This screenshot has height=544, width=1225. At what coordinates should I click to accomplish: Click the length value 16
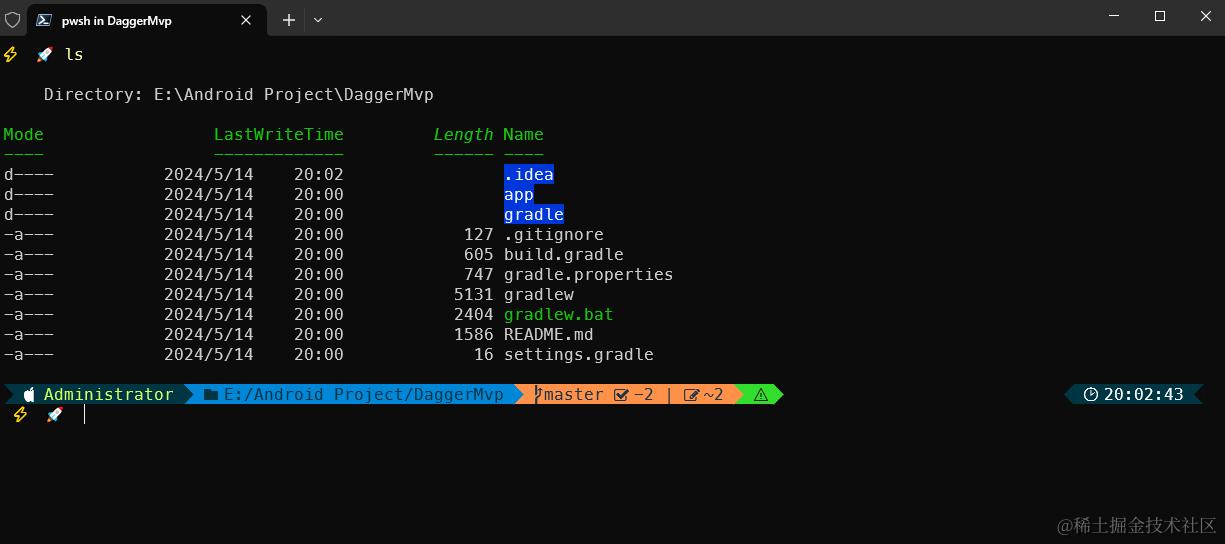pyautogui.click(x=484, y=355)
